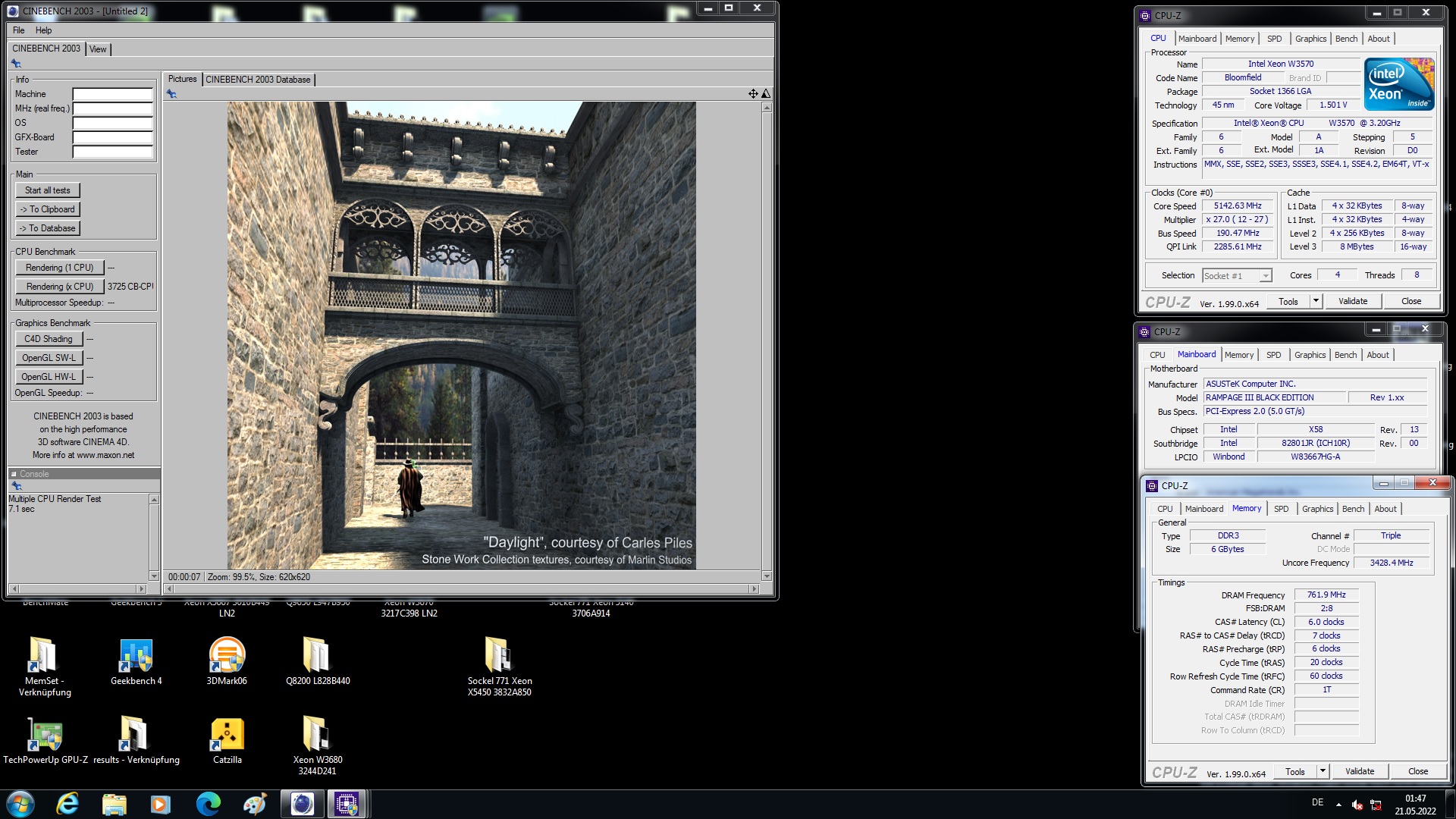Image resolution: width=1456 pixels, height=819 pixels.
Task: Click the GFX-Board input field
Action: click(113, 137)
